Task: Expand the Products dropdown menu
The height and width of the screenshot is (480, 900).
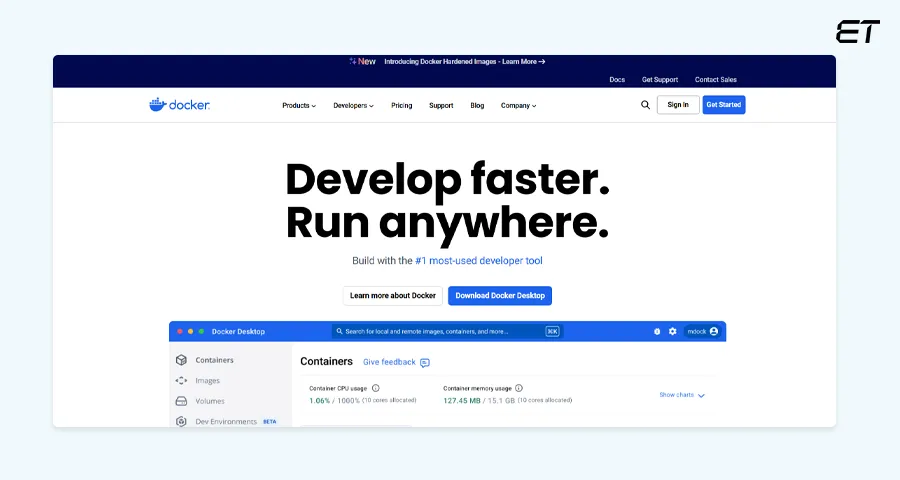Action: 299,105
